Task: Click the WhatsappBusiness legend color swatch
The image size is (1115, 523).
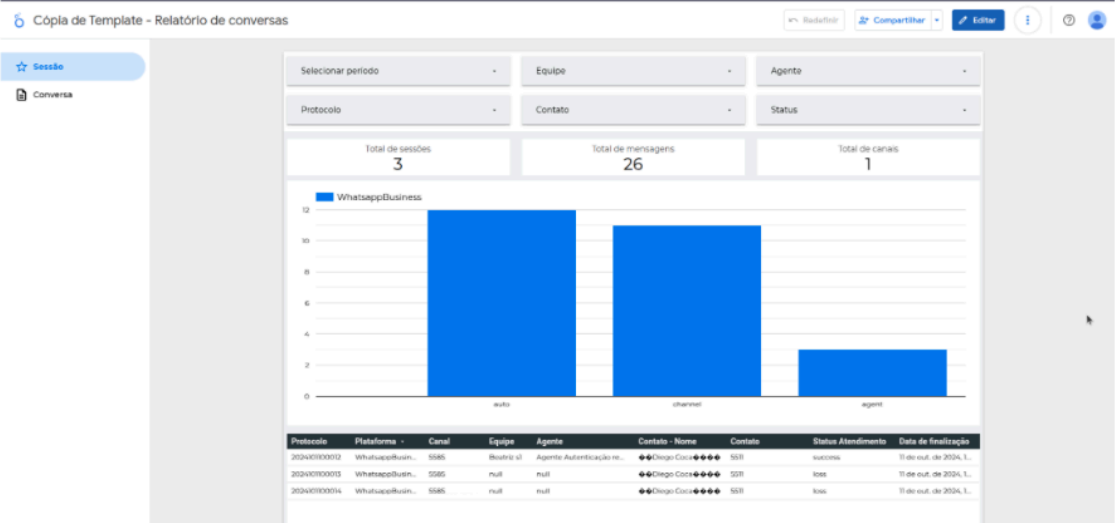Action: coord(324,197)
